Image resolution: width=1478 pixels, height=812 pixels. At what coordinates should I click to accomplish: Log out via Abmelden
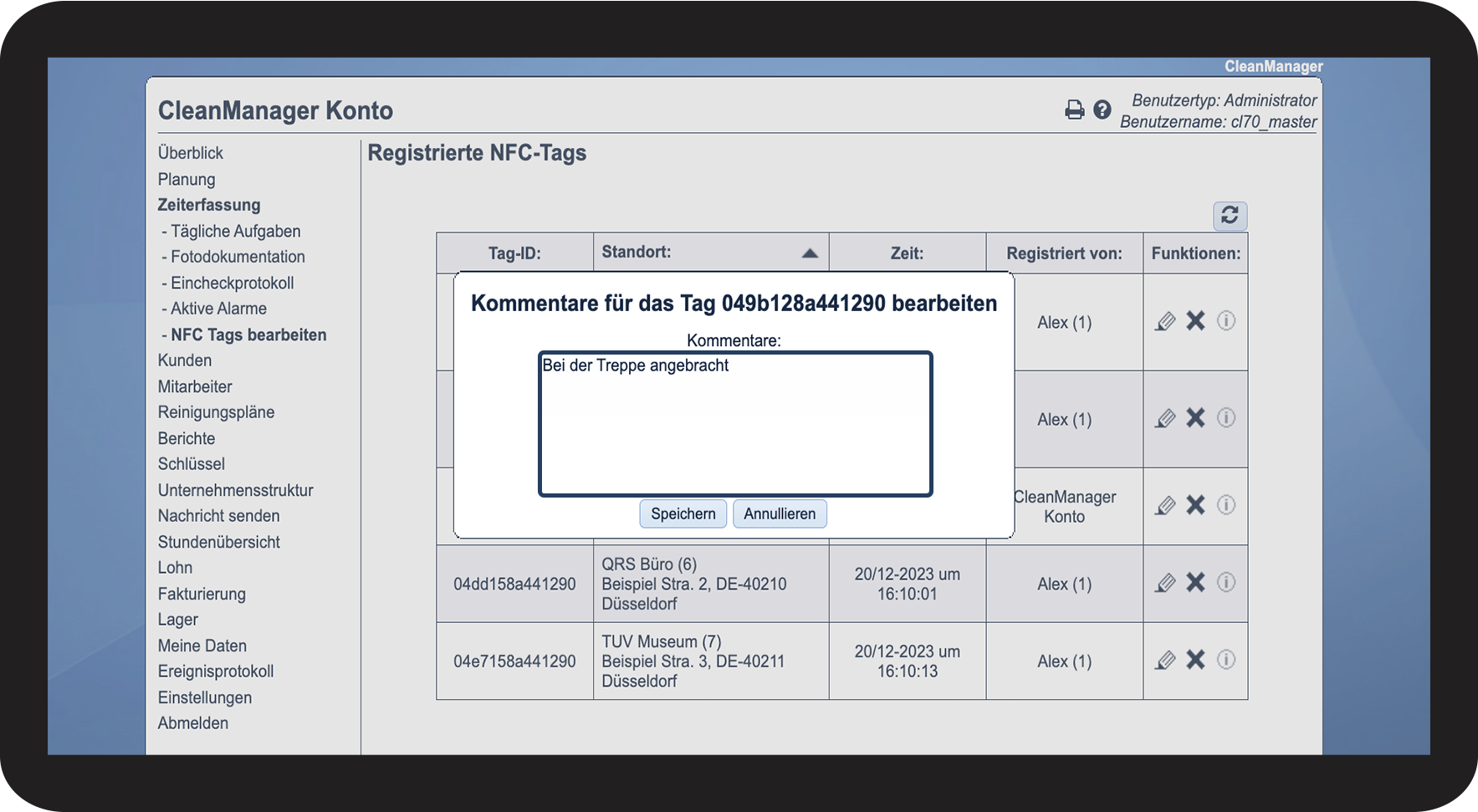193,723
